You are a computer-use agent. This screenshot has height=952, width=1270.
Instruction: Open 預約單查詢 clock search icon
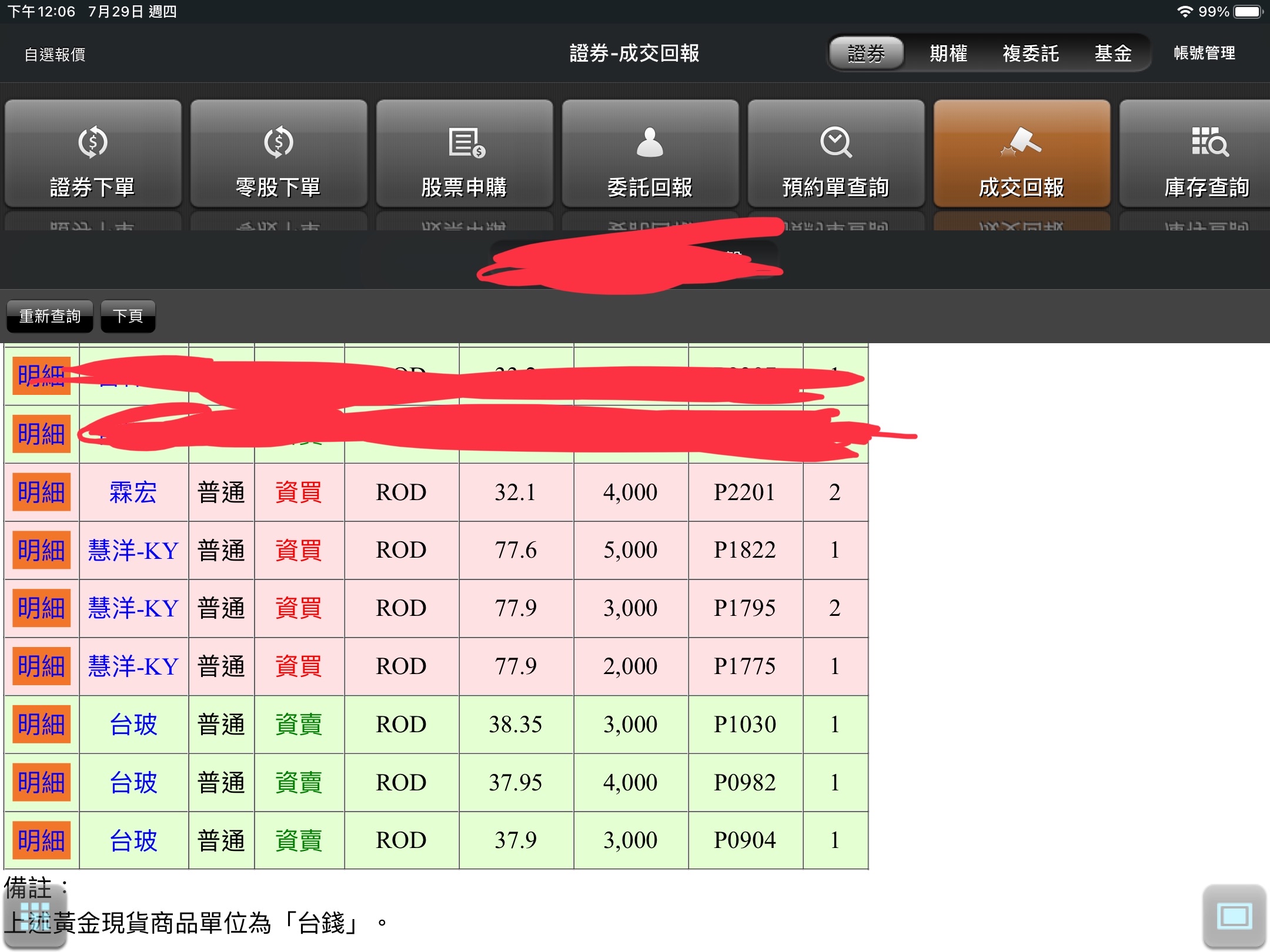click(x=835, y=142)
